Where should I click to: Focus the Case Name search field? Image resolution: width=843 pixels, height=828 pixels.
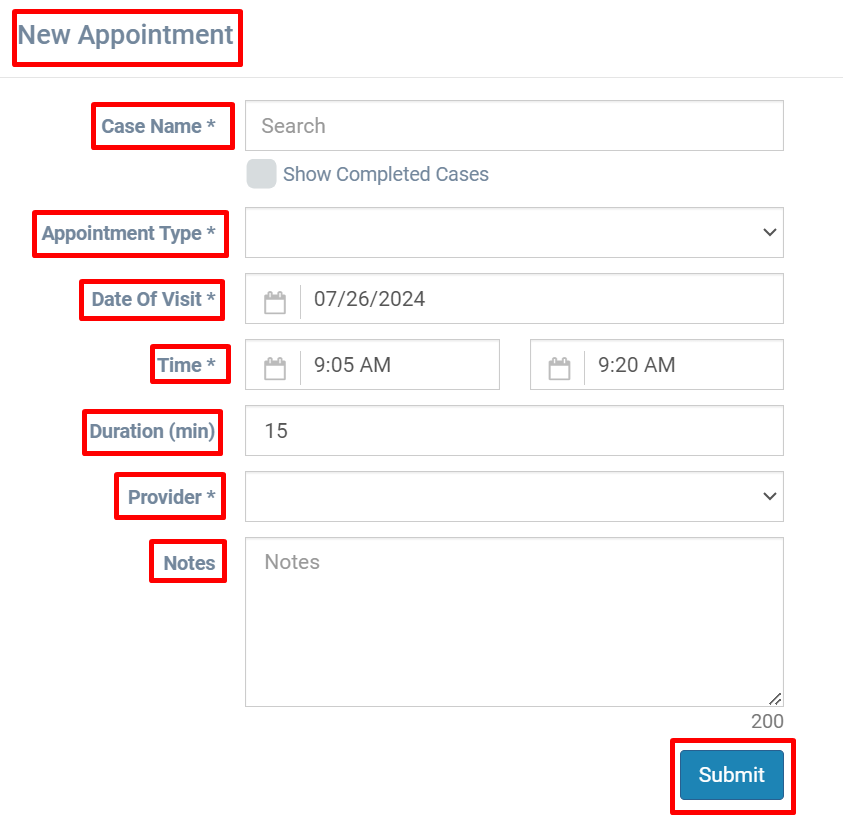(x=514, y=126)
